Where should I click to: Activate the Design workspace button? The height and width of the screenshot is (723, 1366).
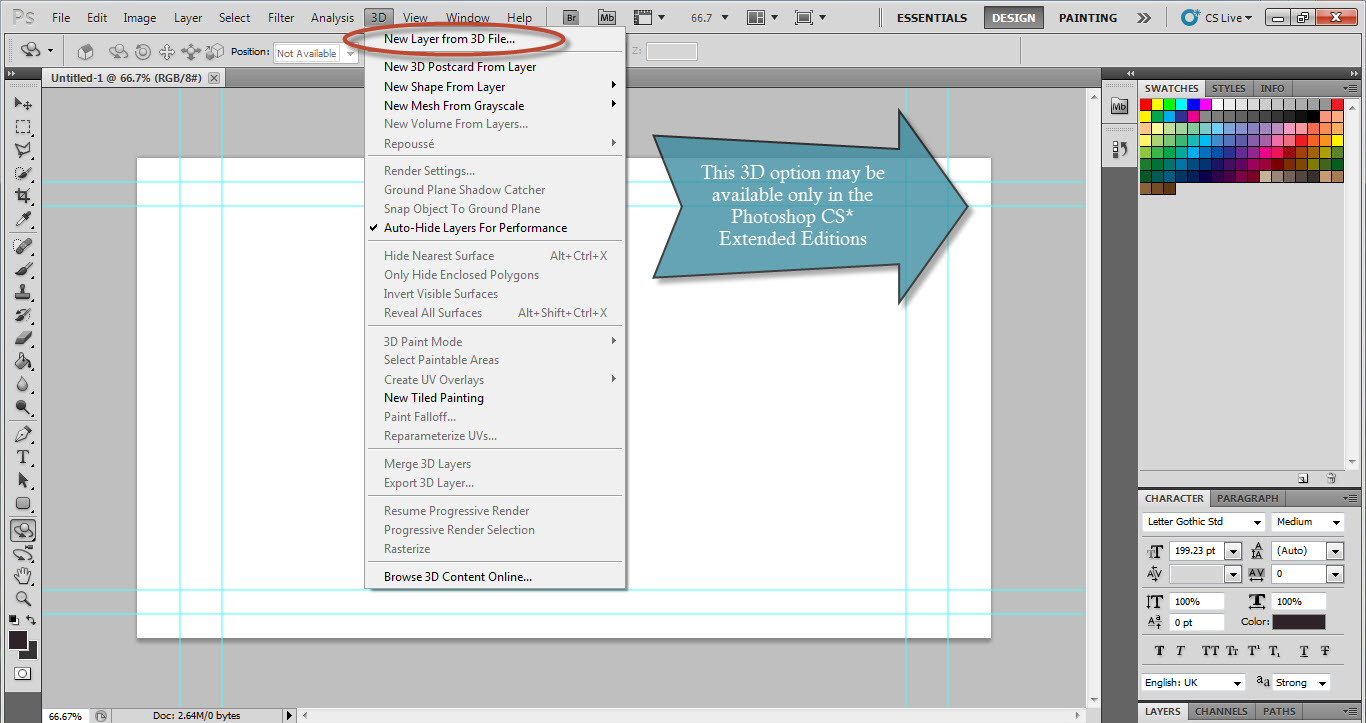pos(1013,18)
